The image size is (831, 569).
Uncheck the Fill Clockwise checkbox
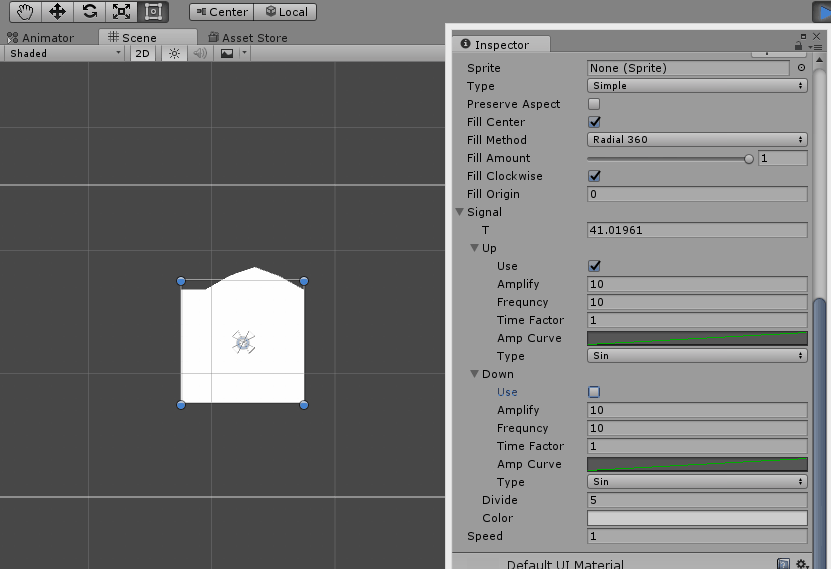[594, 176]
